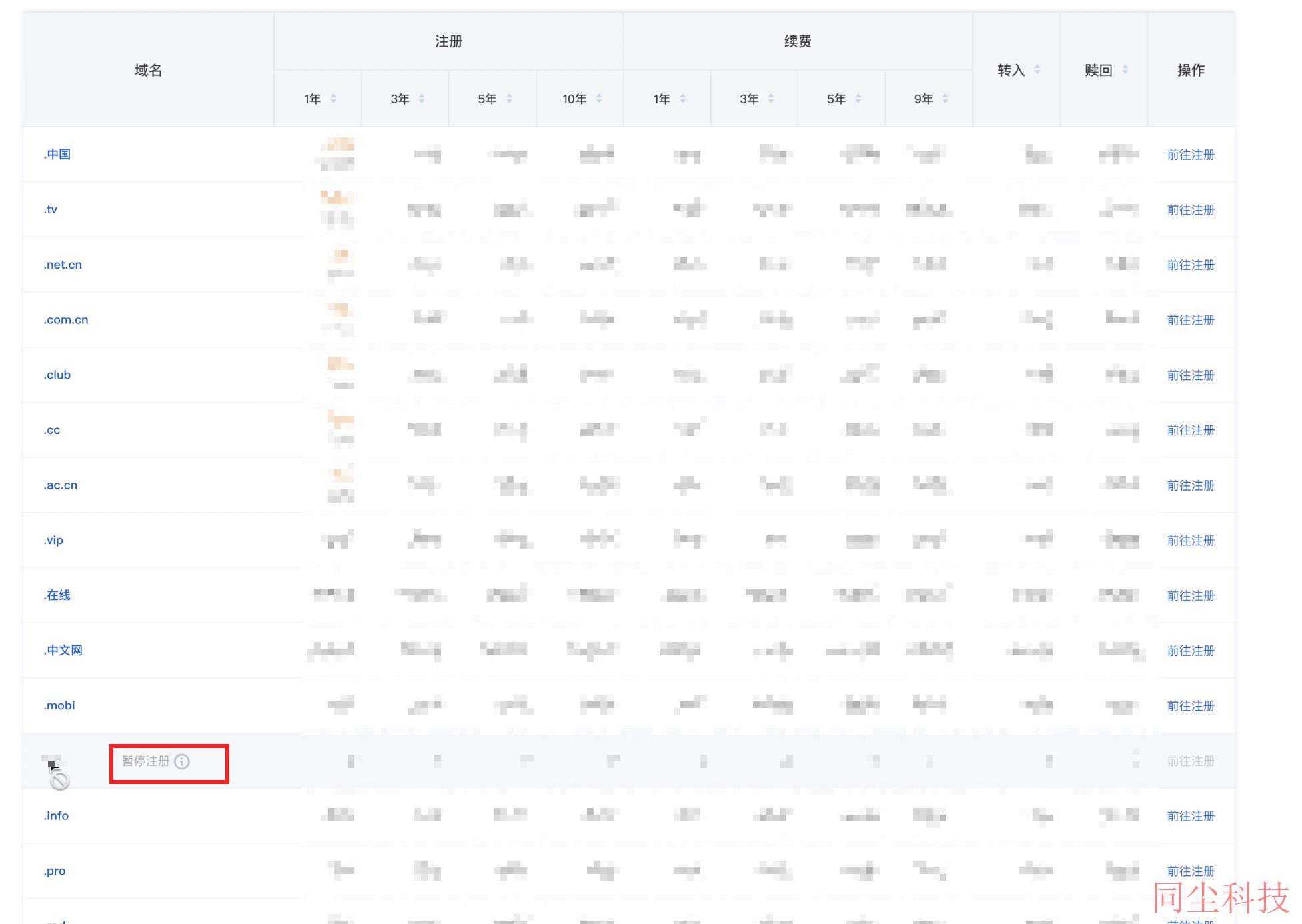Open the .cc domain link
This screenshot has width=1302, height=924.
click(x=52, y=430)
